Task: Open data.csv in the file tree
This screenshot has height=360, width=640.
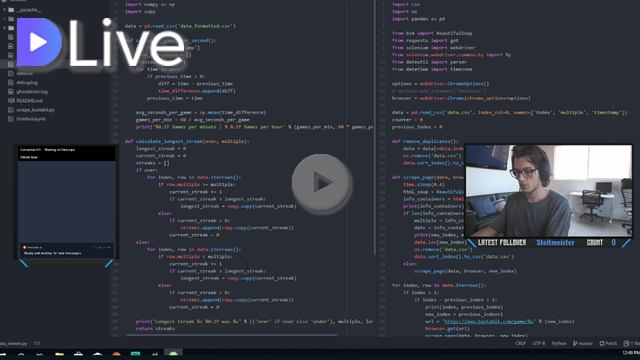Action: click(24, 73)
